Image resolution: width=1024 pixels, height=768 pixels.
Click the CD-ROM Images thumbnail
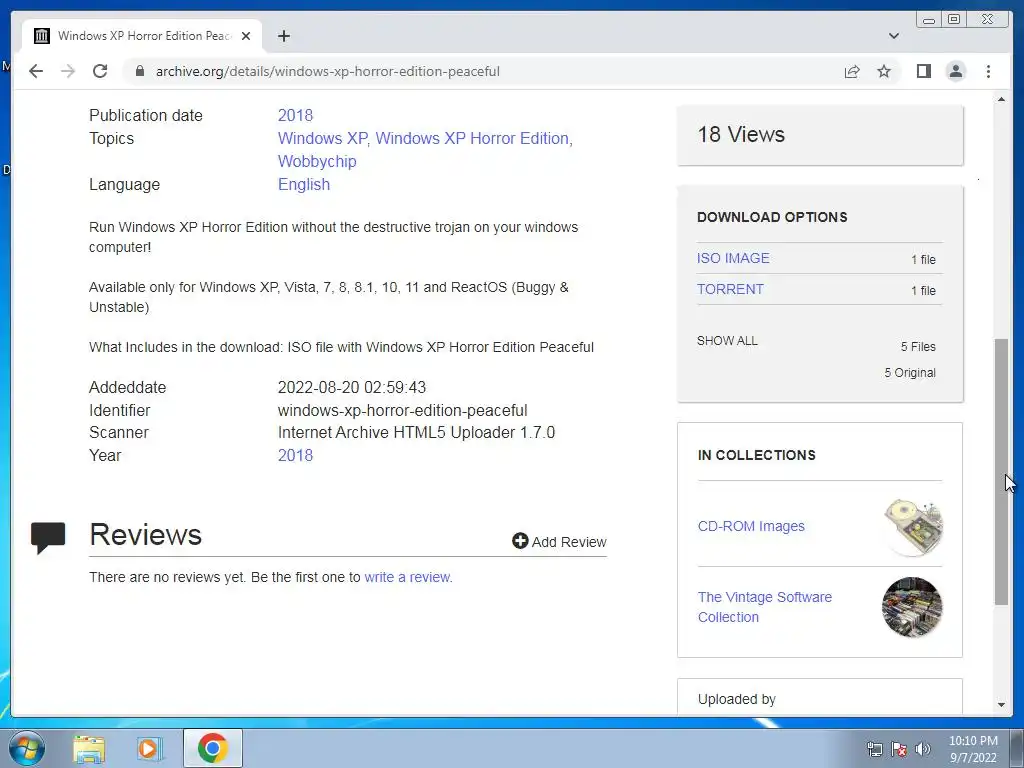(912, 526)
